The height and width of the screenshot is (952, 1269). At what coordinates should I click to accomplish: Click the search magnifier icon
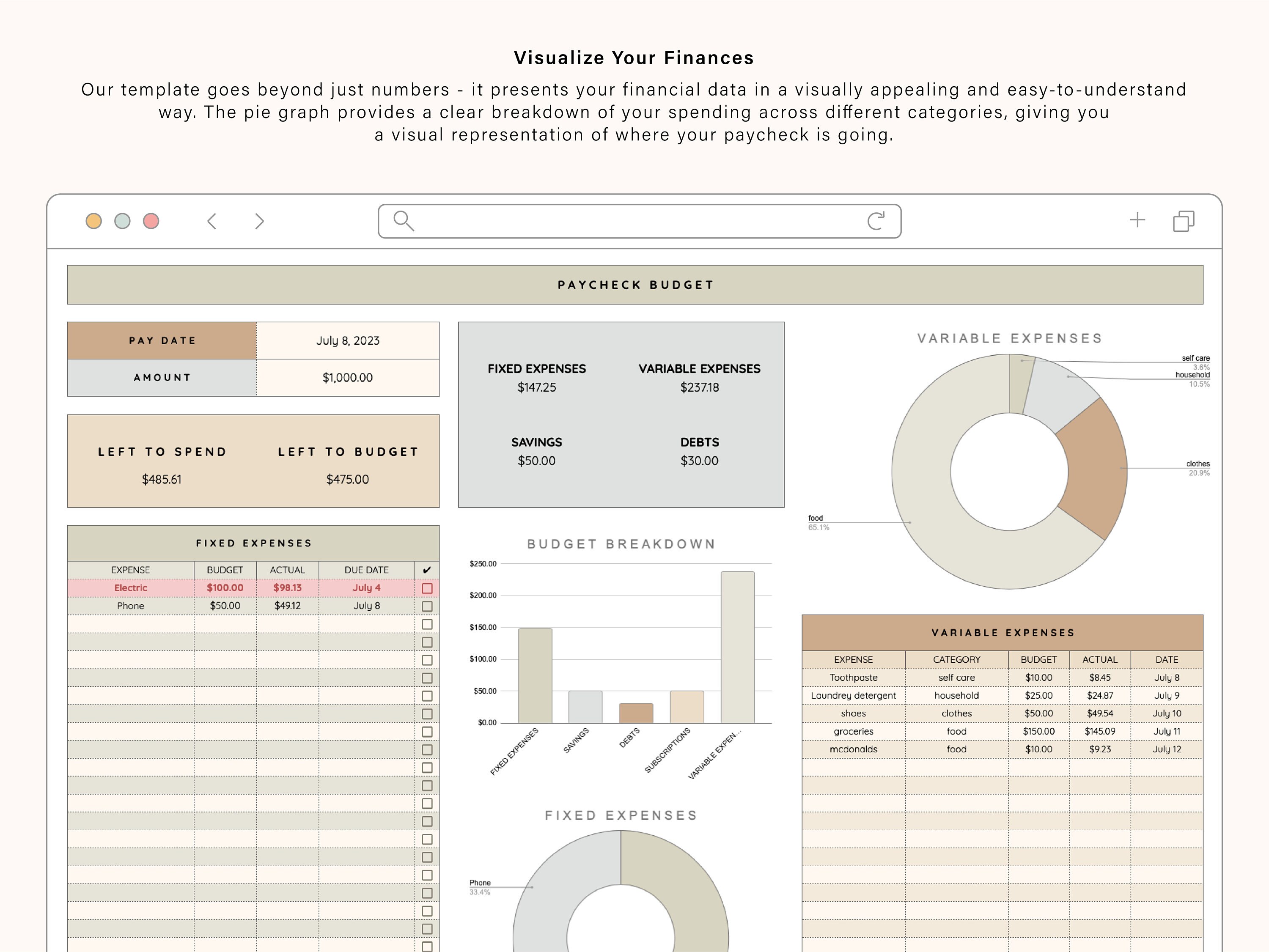tap(402, 221)
